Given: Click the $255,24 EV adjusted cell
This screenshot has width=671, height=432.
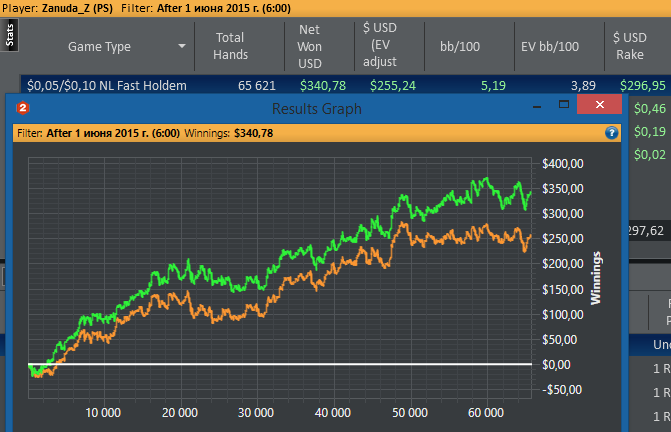Looking at the screenshot, I should 393,86.
